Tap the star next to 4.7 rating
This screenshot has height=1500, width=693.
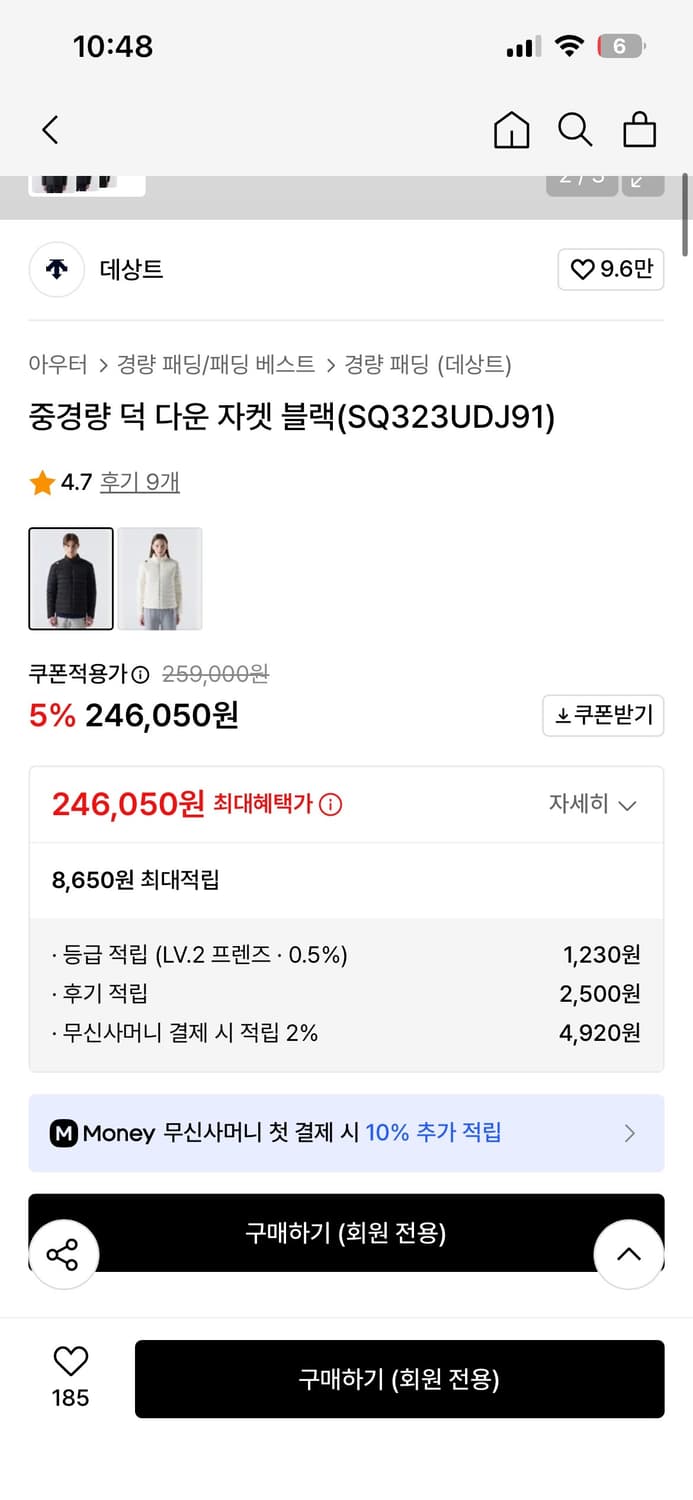(42, 481)
